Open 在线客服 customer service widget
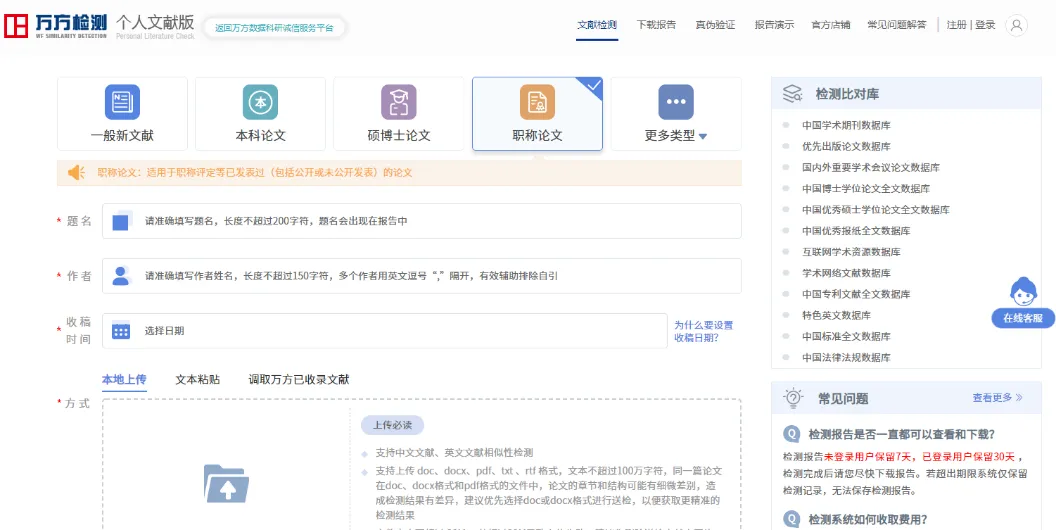Image resolution: width=1056 pixels, height=530 pixels. click(1022, 302)
